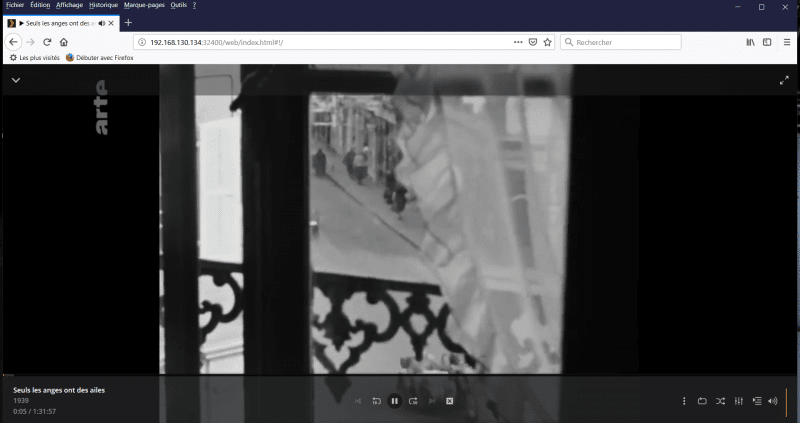Image resolution: width=800 pixels, height=423 pixels.
Task: Skip back 10 seconds in the video
Action: tap(377, 401)
